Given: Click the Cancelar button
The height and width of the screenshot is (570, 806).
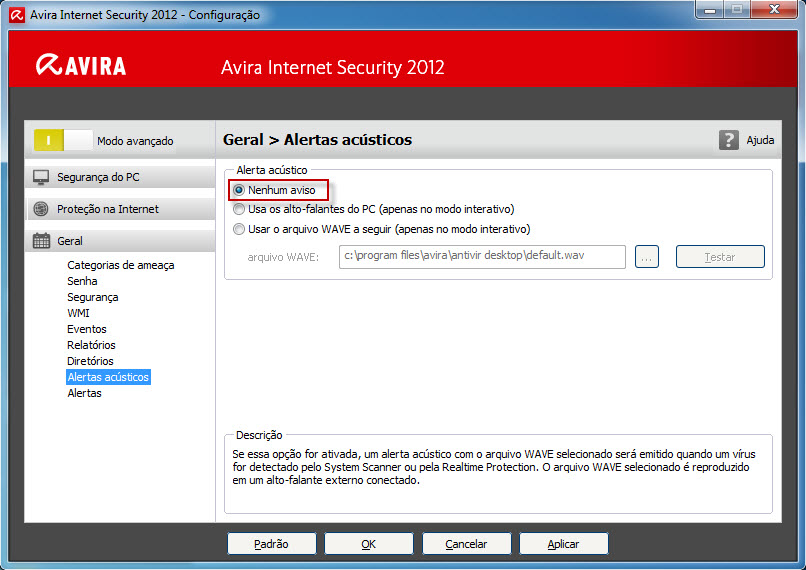Looking at the screenshot, I should click(466, 544).
